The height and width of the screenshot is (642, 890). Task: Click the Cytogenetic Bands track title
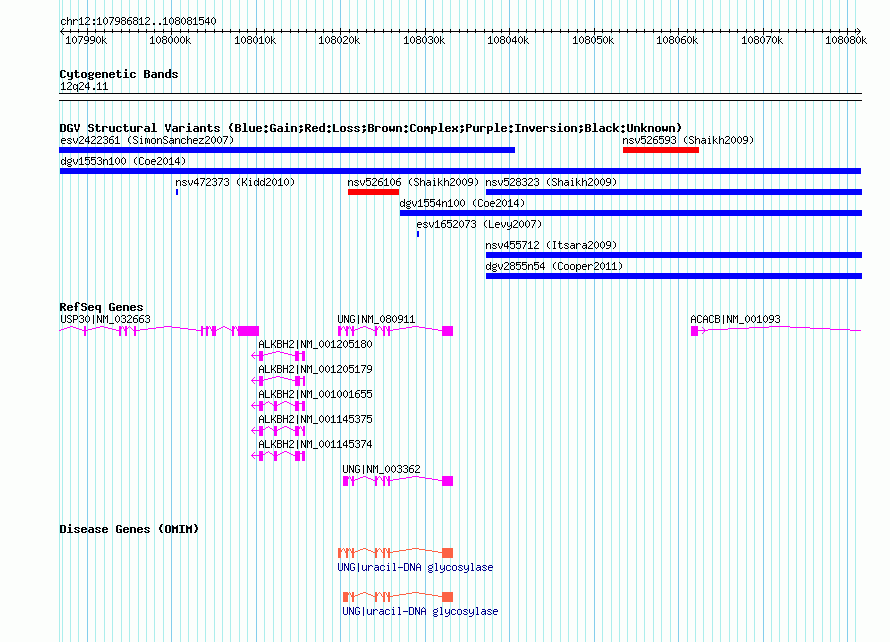tap(119, 74)
